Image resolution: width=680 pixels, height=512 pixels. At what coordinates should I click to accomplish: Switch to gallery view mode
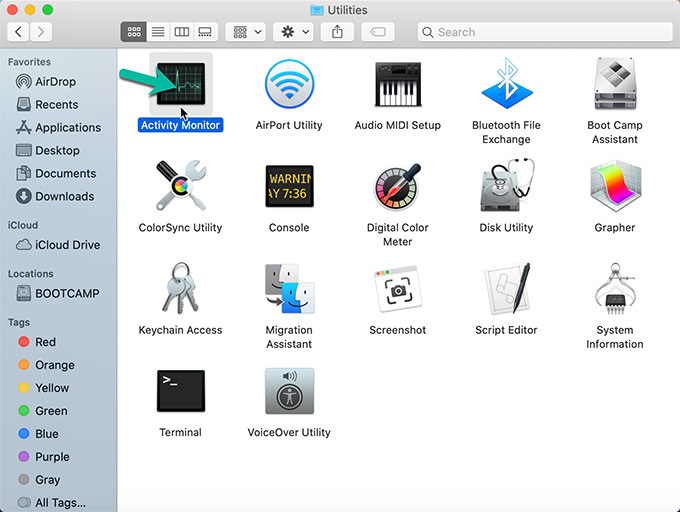pyautogui.click(x=205, y=32)
